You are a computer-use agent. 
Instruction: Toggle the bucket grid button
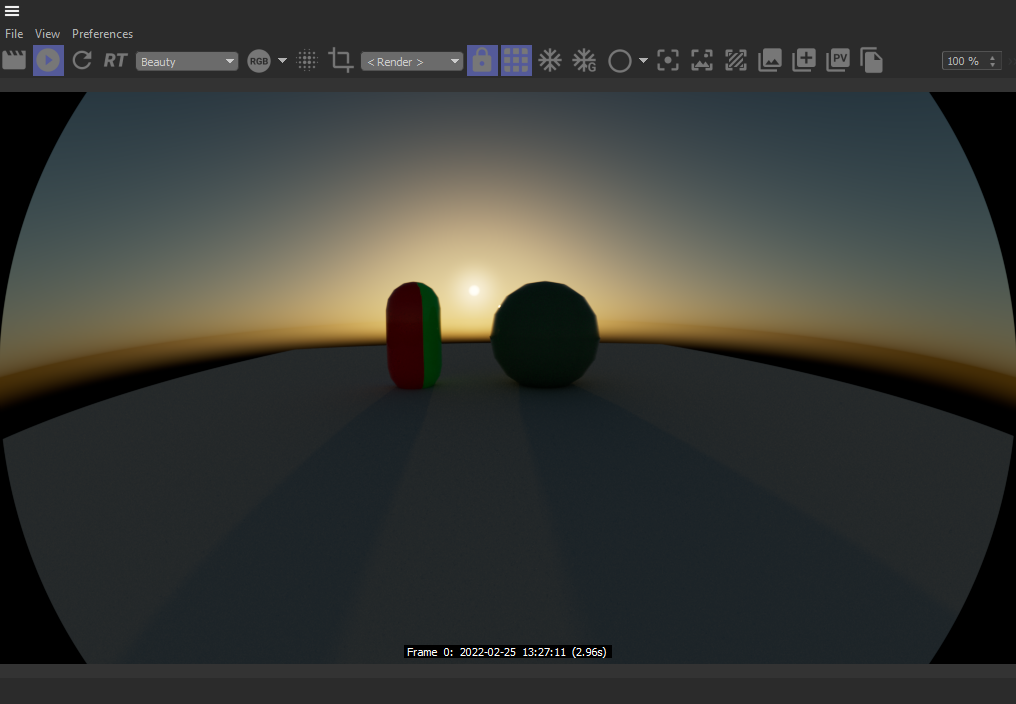(x=516, y=60)
